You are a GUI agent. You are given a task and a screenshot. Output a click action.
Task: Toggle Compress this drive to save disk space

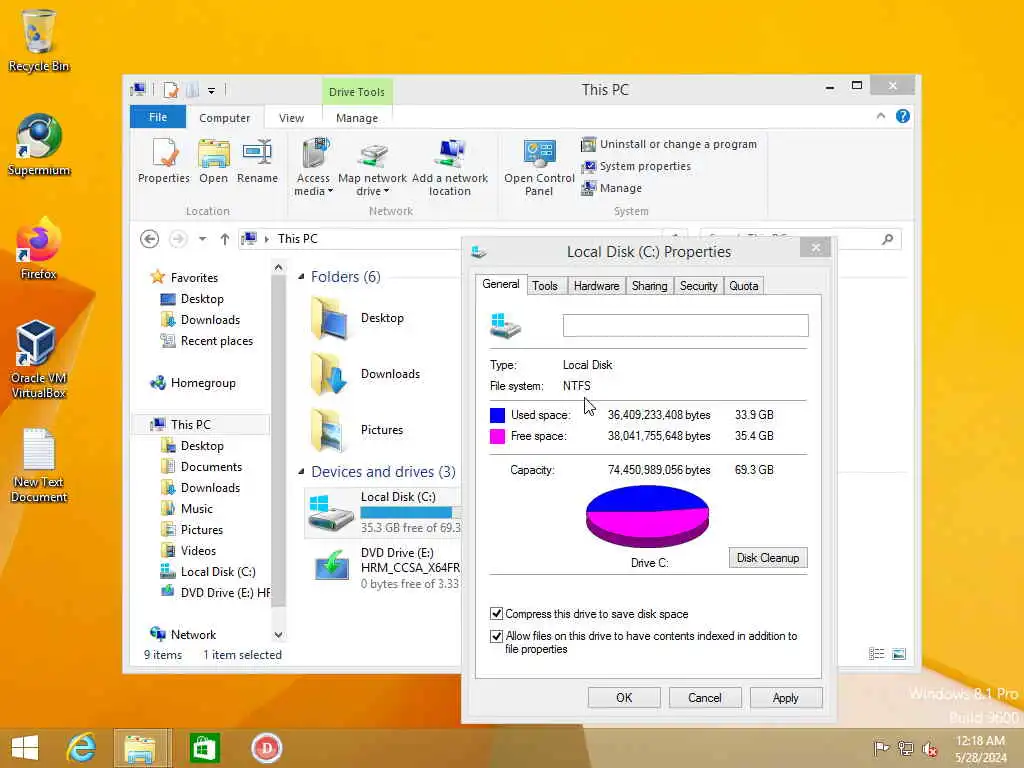(496, 614)
